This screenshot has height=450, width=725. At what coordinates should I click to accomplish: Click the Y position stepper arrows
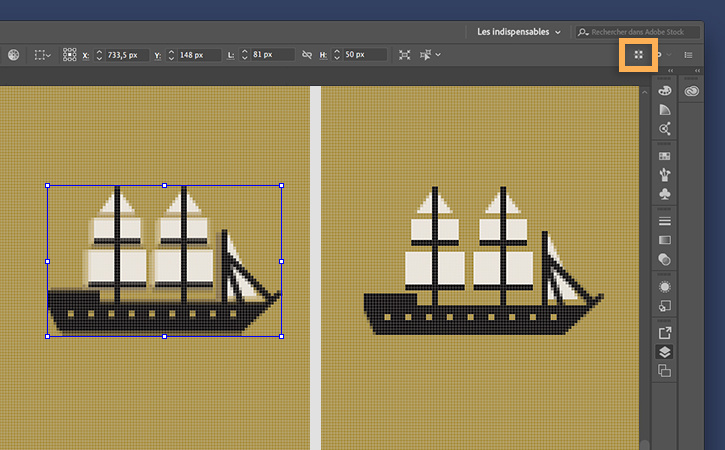(171, 55)
